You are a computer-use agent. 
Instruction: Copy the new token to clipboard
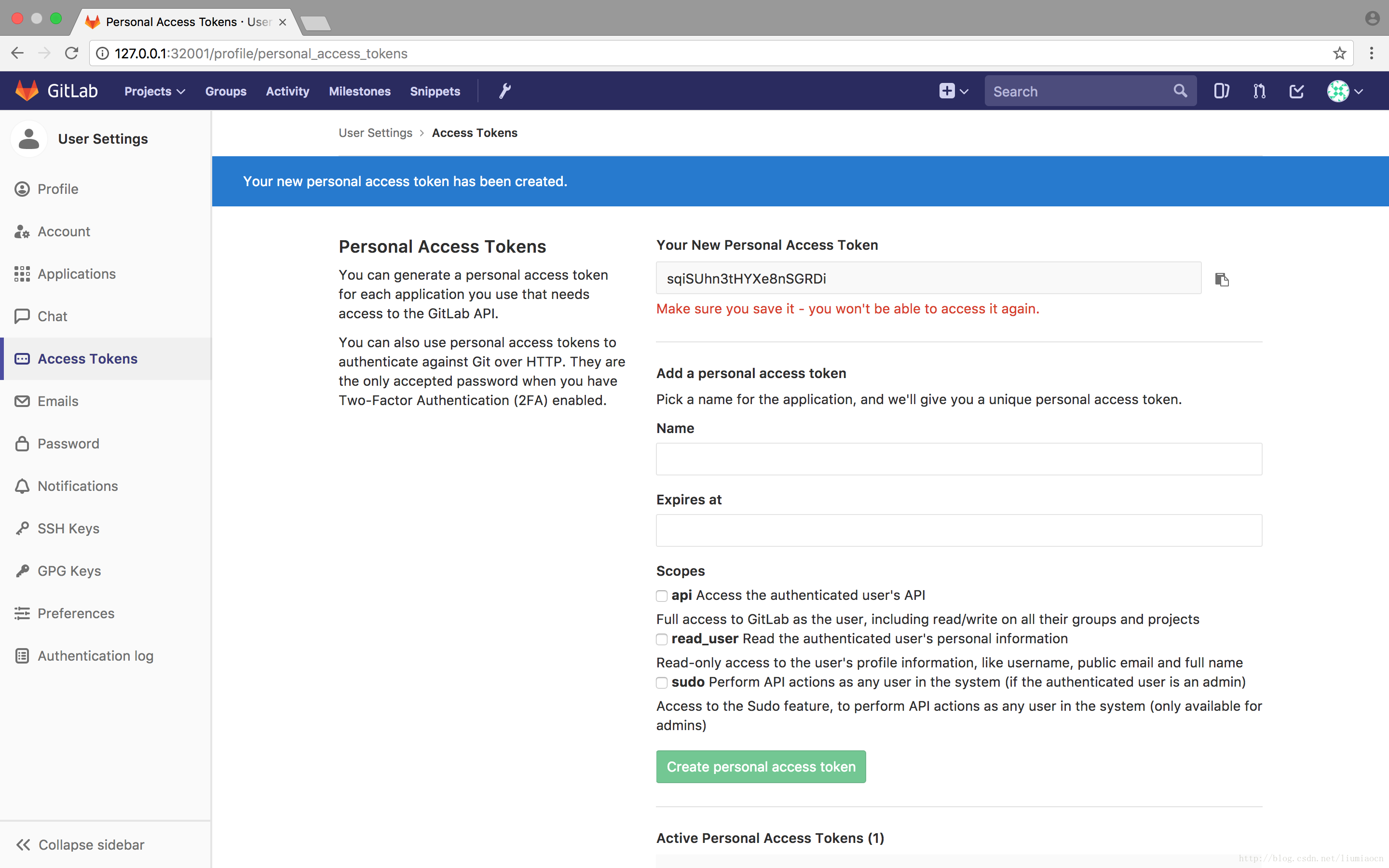[1222, 279]
